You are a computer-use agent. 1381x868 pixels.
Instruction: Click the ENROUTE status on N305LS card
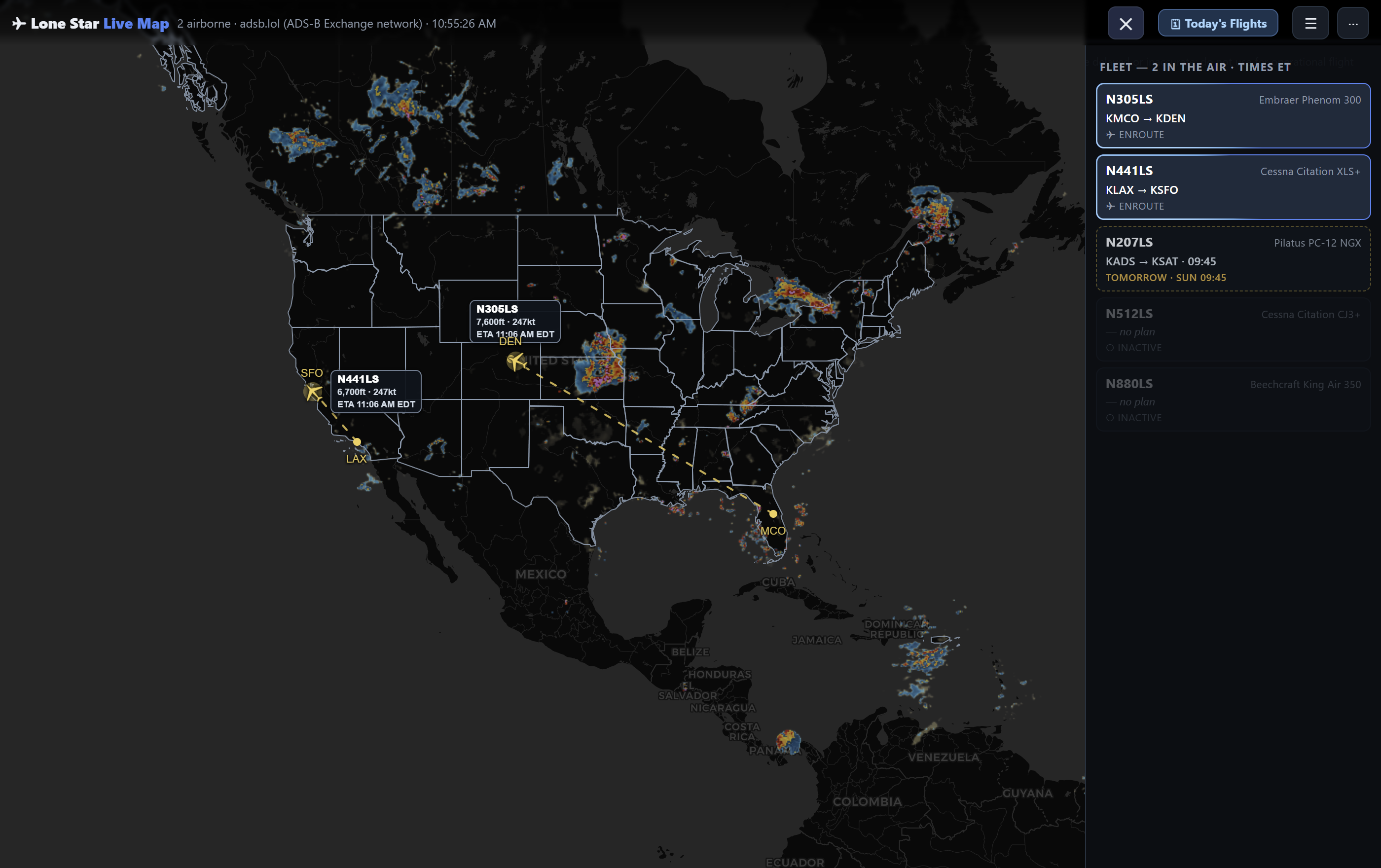click(1135, 135)
